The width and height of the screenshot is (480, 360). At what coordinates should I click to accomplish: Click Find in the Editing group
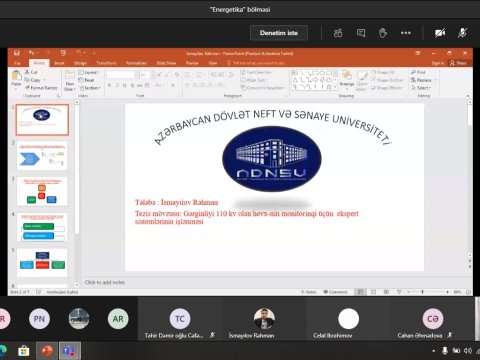pos(418,72)
